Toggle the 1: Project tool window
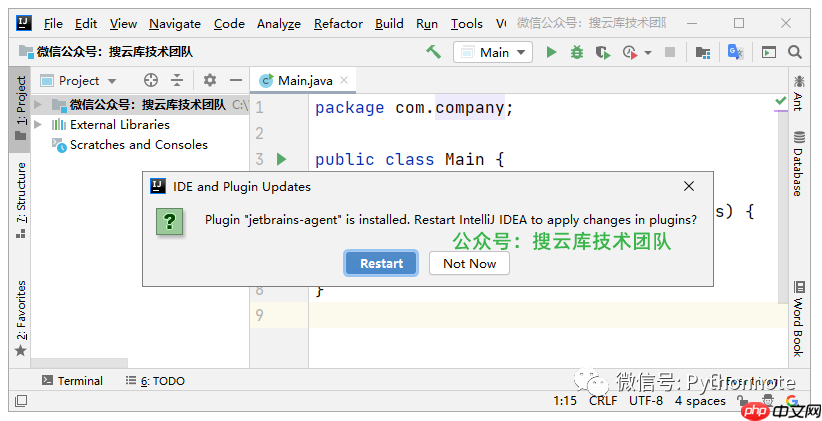The image size is (822, 421). (20, 108)
